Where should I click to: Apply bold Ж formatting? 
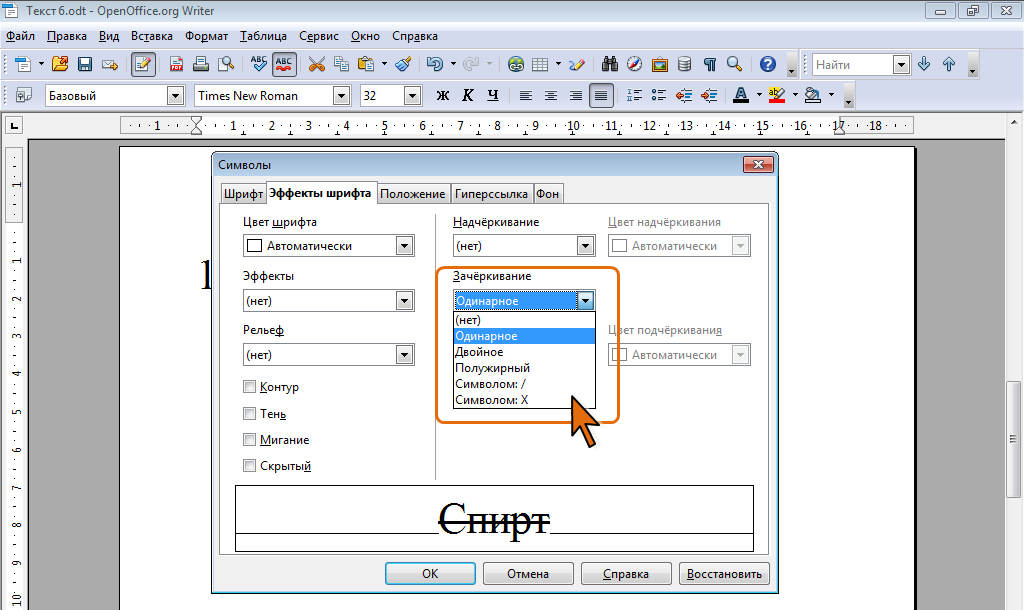click(443, 95)
